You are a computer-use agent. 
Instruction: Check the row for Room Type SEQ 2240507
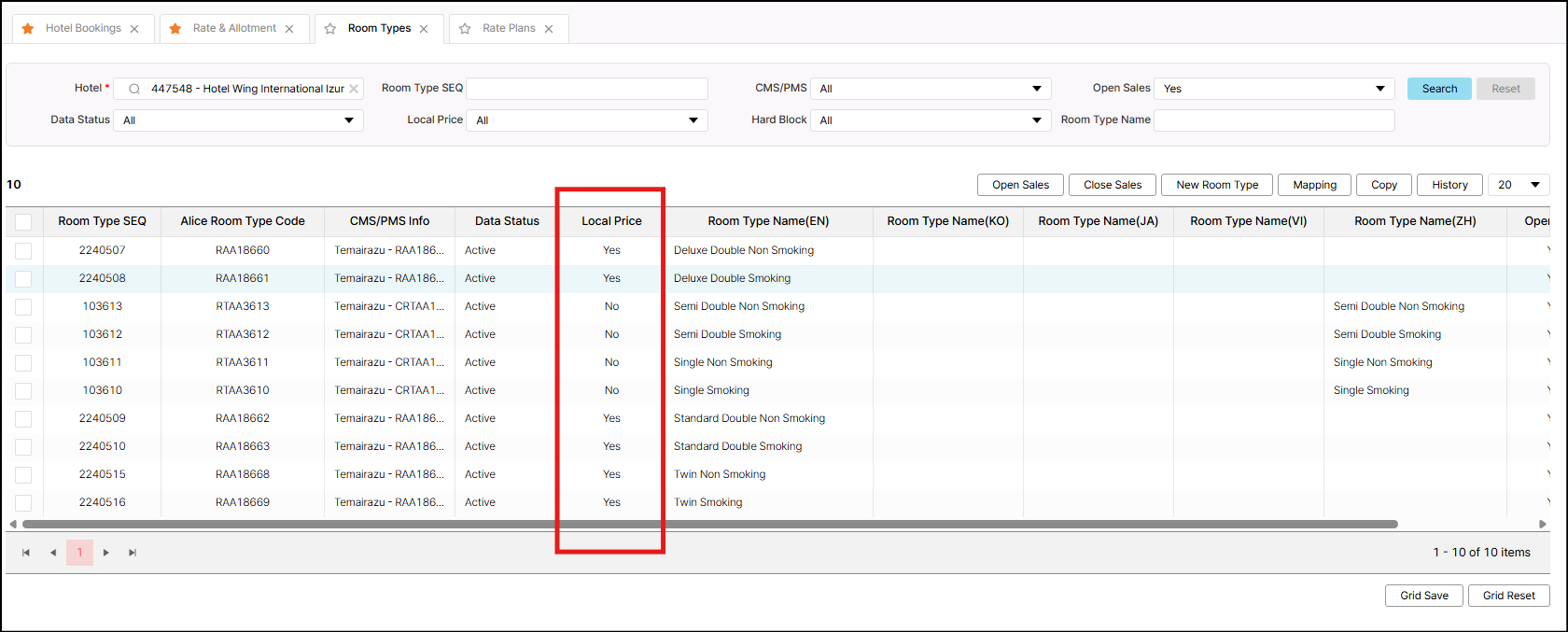click(23, 250)
